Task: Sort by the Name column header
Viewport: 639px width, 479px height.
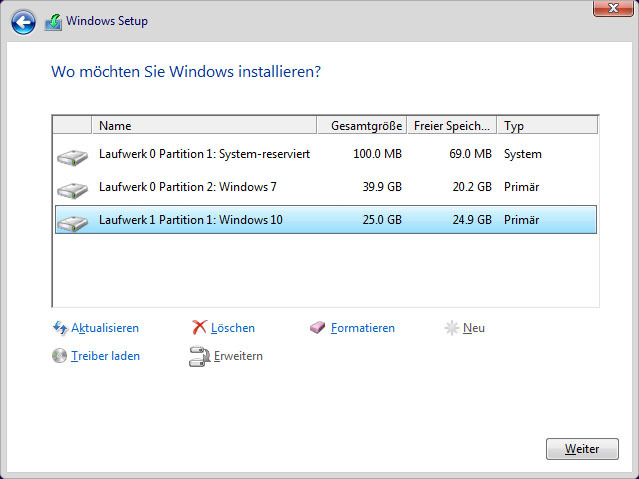Action: tap(205, 125)
